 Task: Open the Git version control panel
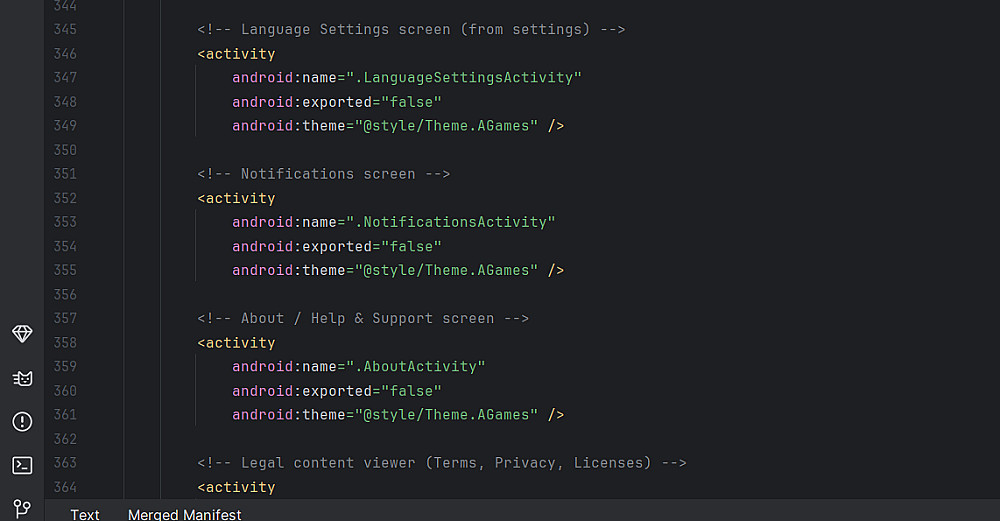point(22,508)
